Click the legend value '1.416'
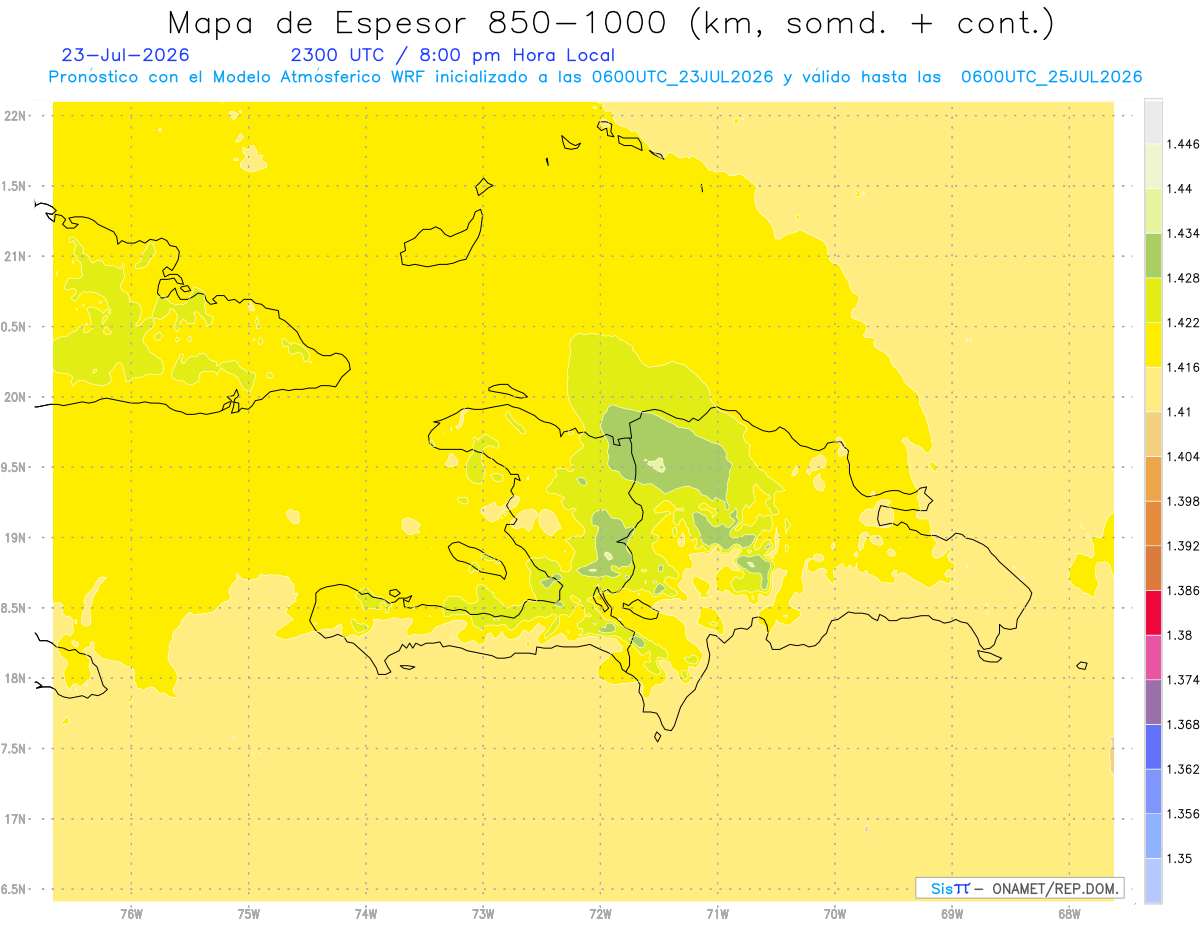 click(1183, 367)
